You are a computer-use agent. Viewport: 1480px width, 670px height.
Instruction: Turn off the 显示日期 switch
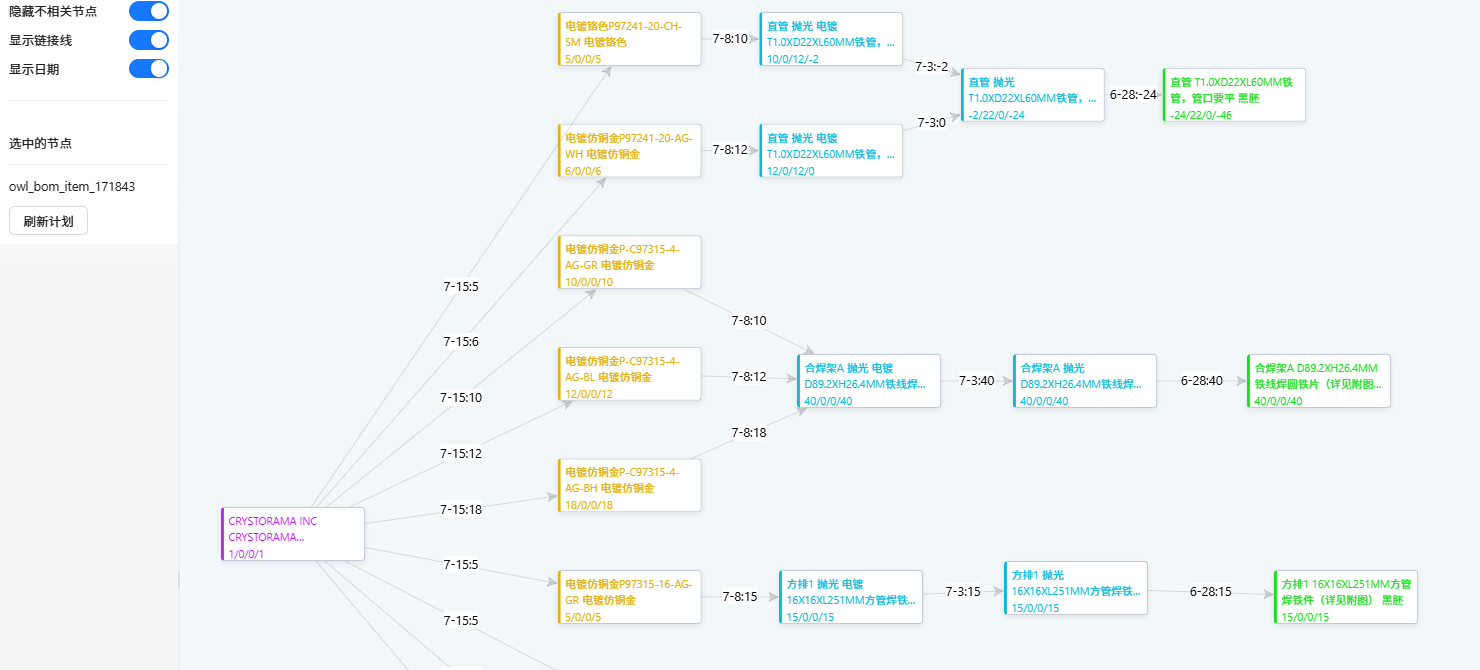point(149,69)
